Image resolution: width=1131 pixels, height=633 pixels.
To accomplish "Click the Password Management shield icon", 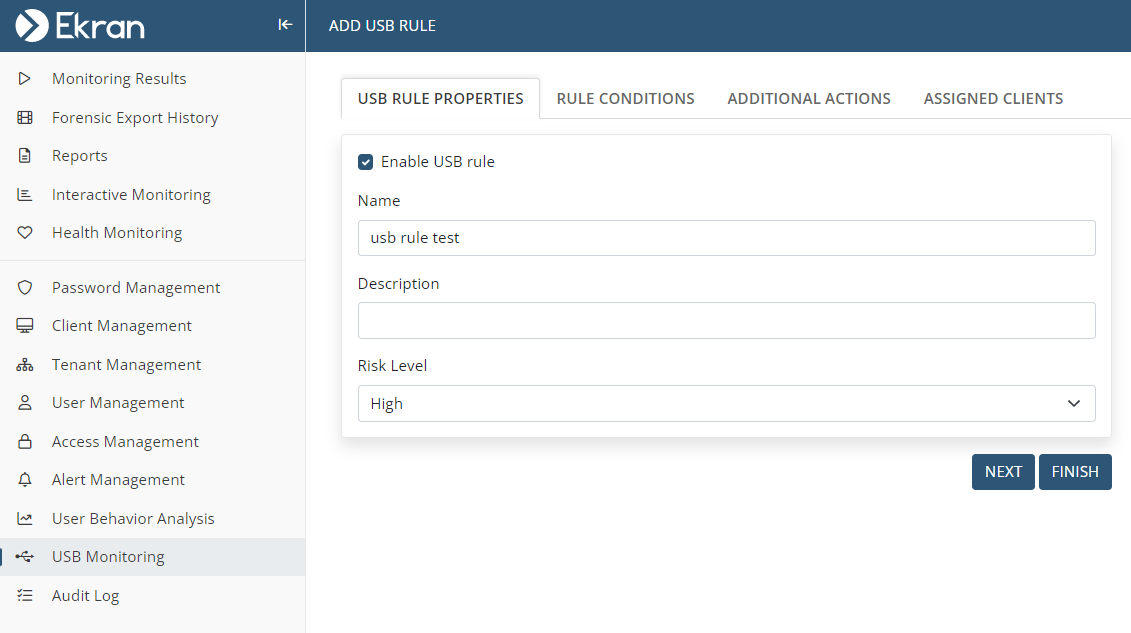I will tap(25, 288).
